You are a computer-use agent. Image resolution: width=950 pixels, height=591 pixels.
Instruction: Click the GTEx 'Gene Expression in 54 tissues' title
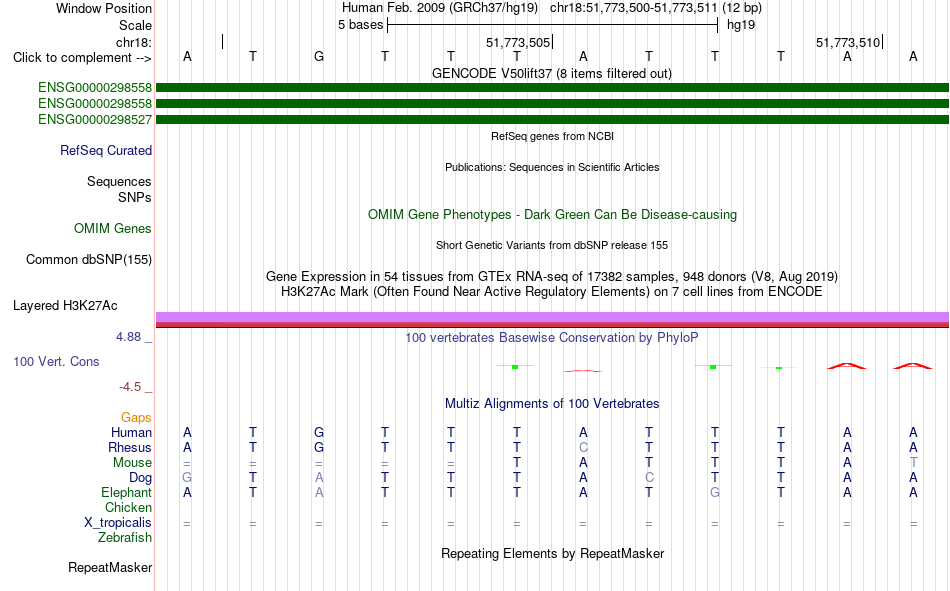pyautogui.click(x=552, y=276)
